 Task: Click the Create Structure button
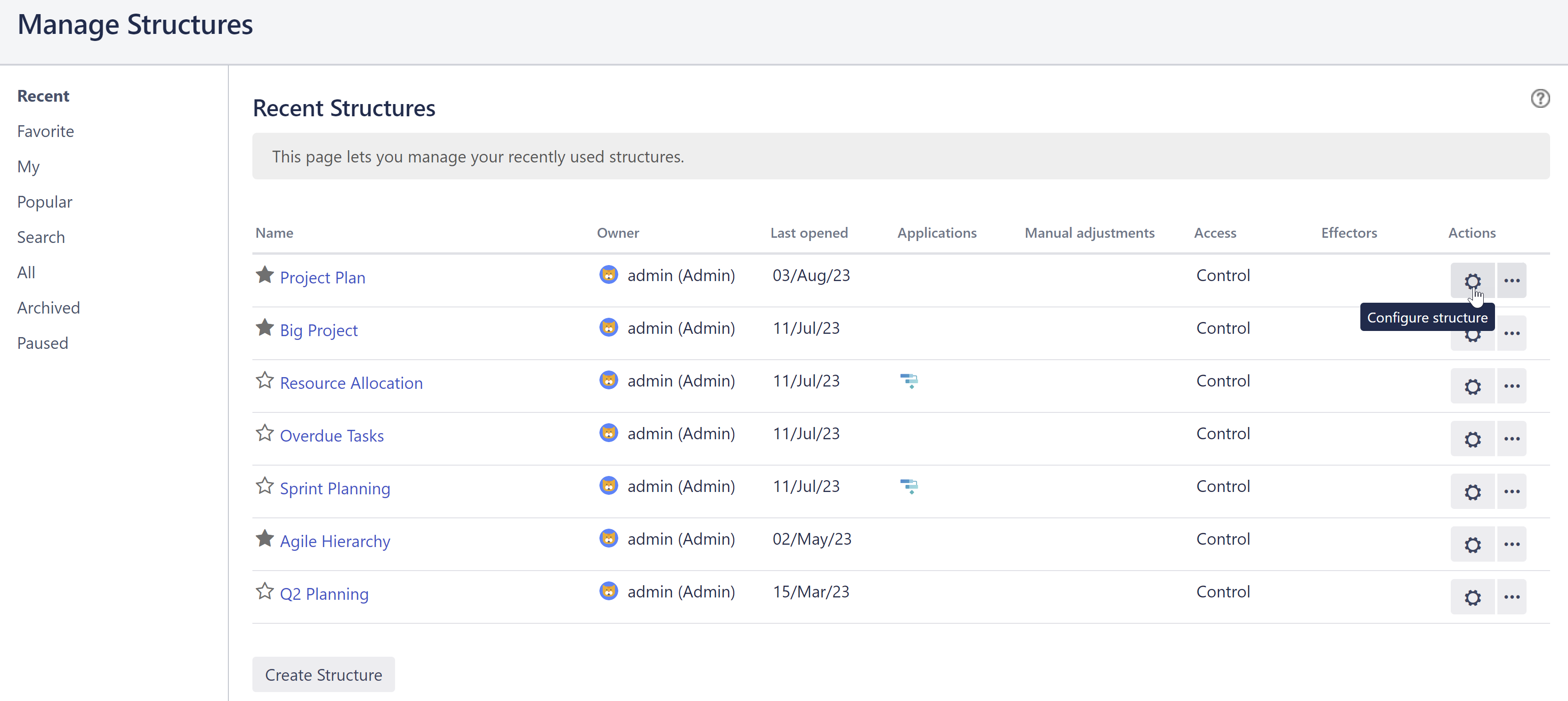[323, 674]
